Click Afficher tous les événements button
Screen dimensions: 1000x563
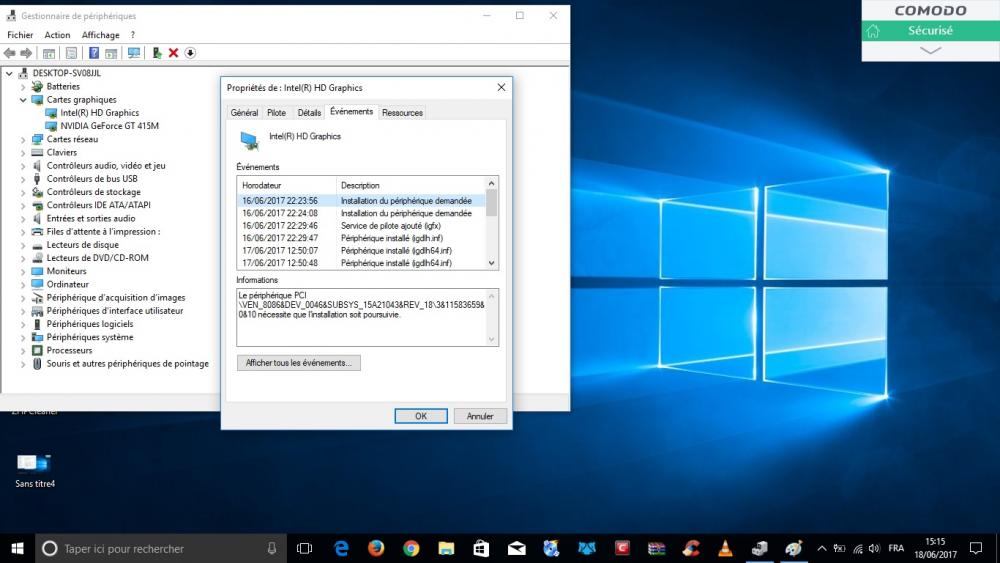[298, 363]
